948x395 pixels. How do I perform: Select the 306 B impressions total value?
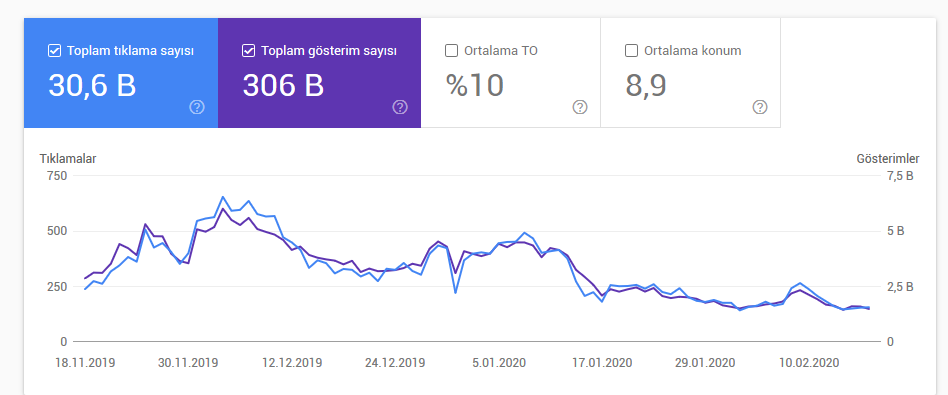click(x=283, y=86)
